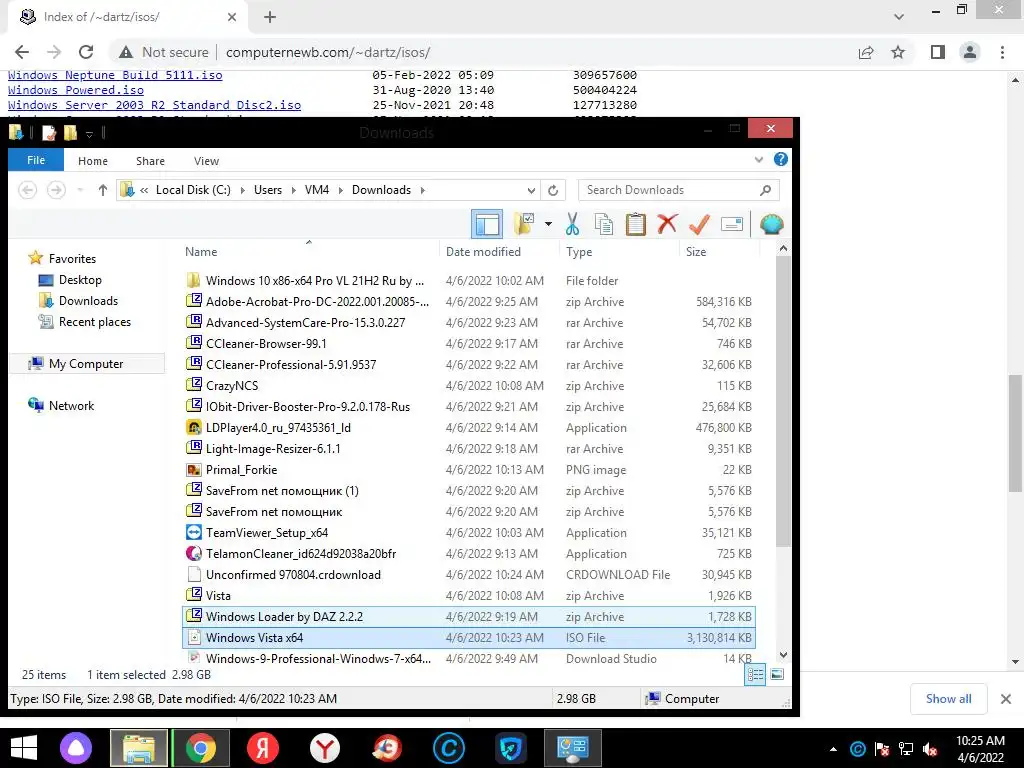Open Quick Access Toolbar customize dropdown
This screenshot has width=1024, height=768.
[x=89, y=134]
